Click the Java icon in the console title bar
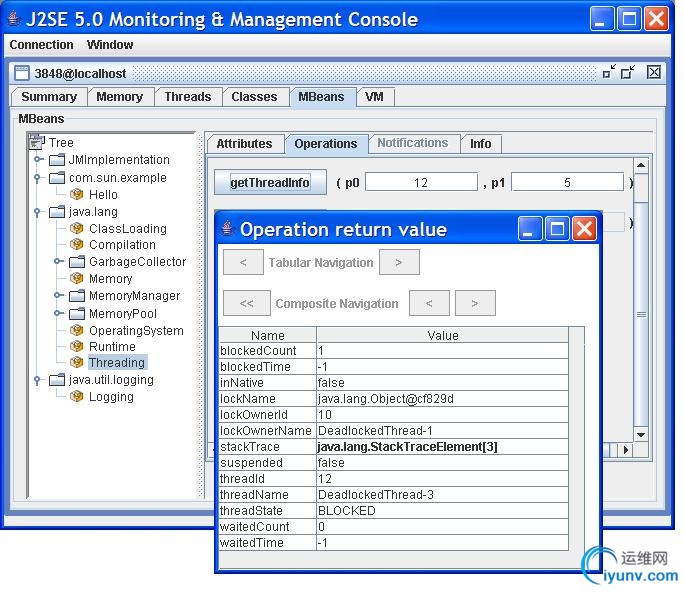Image resolution: width=684 pixels, height=592 pixels. (x=14, y=18)
